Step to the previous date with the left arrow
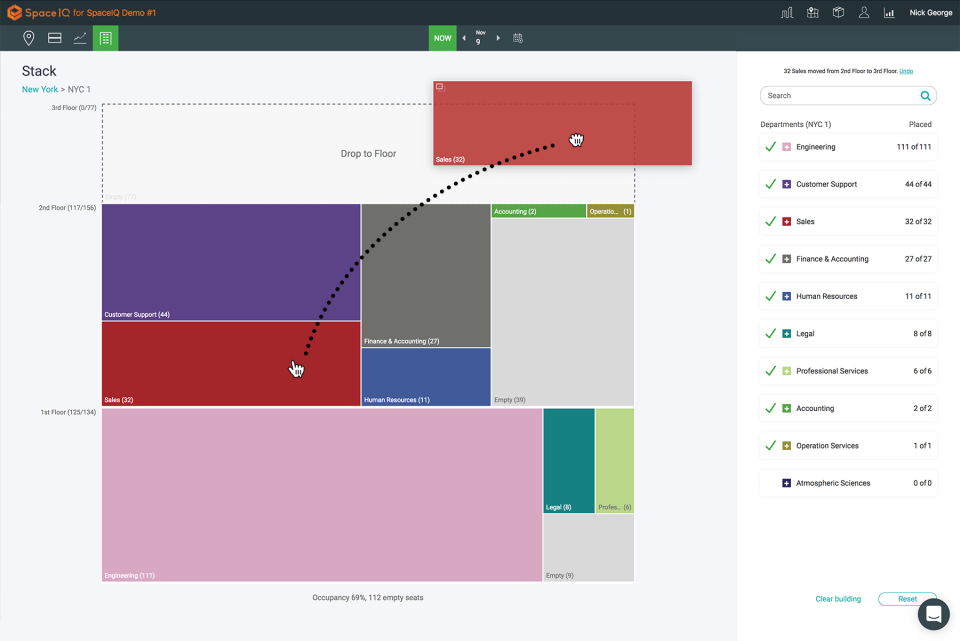Viewport: 960px width, 641px height. point(462,38)
